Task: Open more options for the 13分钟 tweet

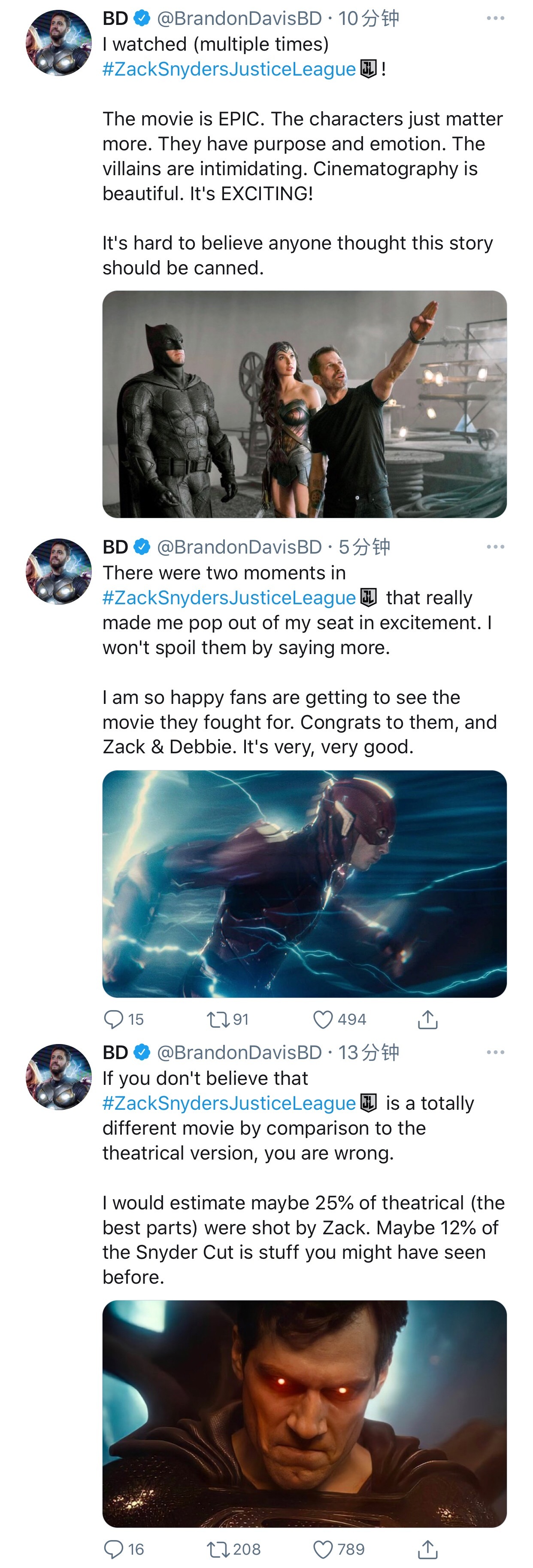Action: (x=495, y=1052)
